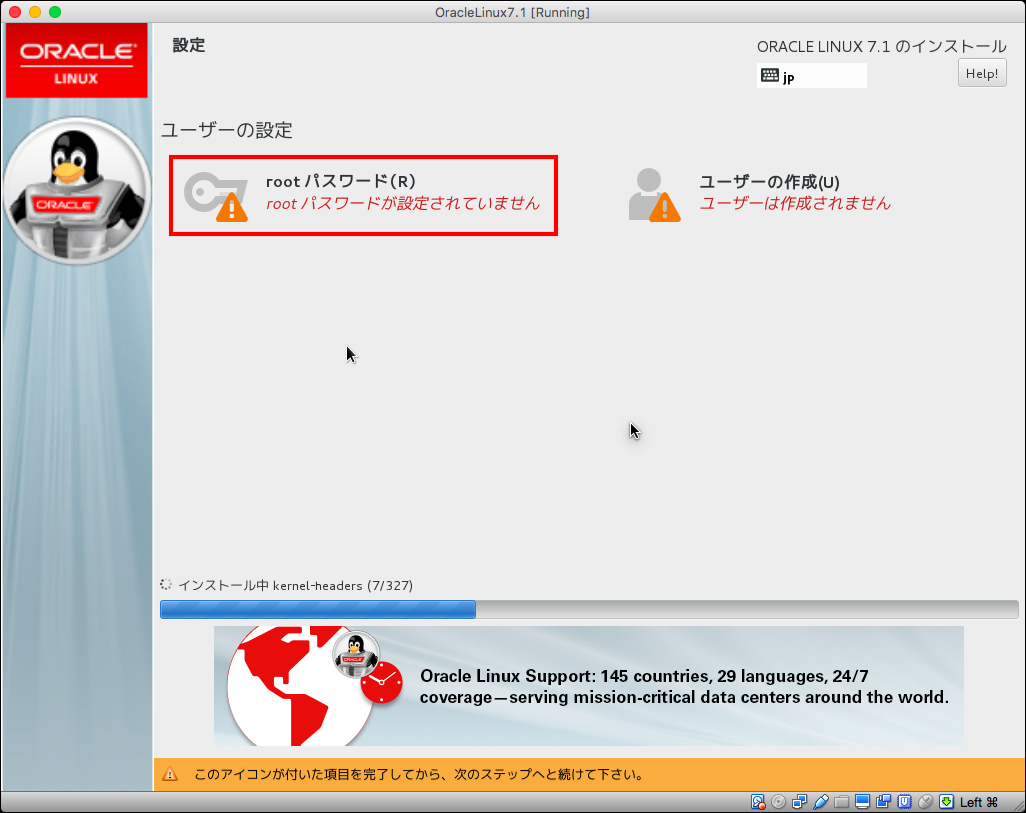Click the optical disc status icon
The width and height of the screenshot is (1026, 813).
778,802
